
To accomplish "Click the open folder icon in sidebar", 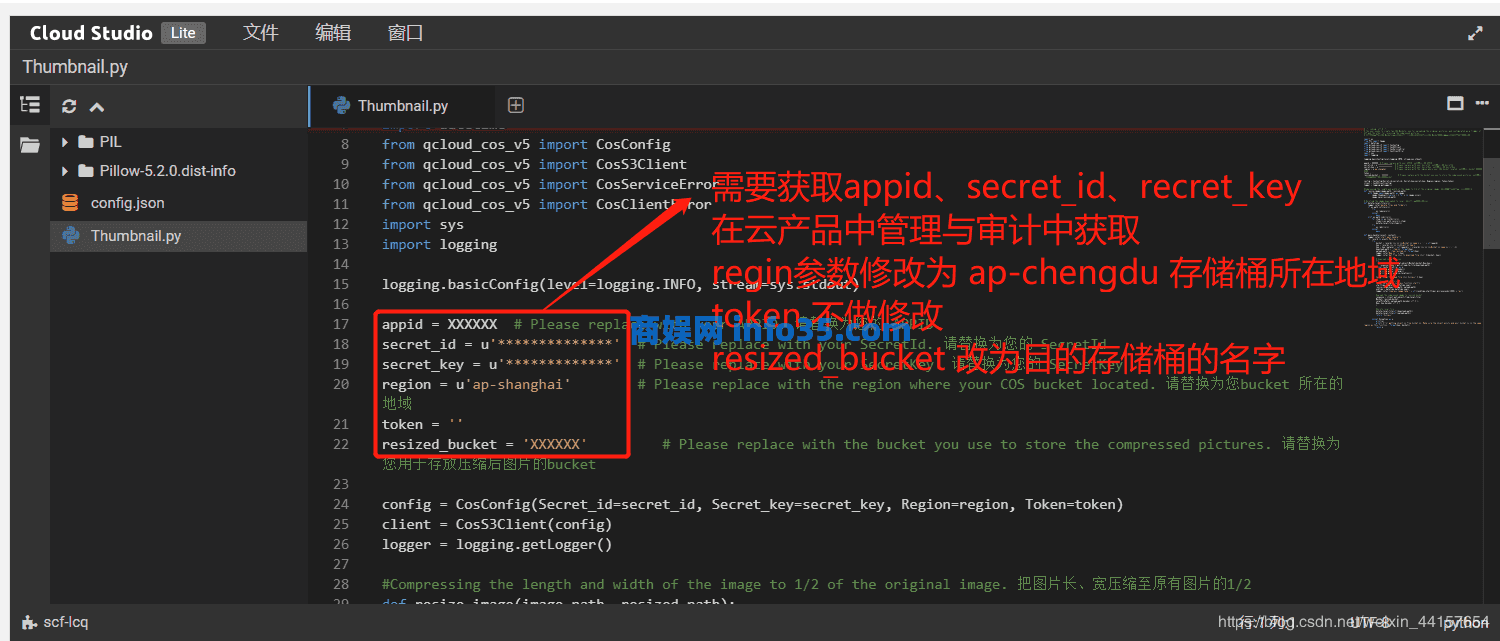I will point(30,146).
